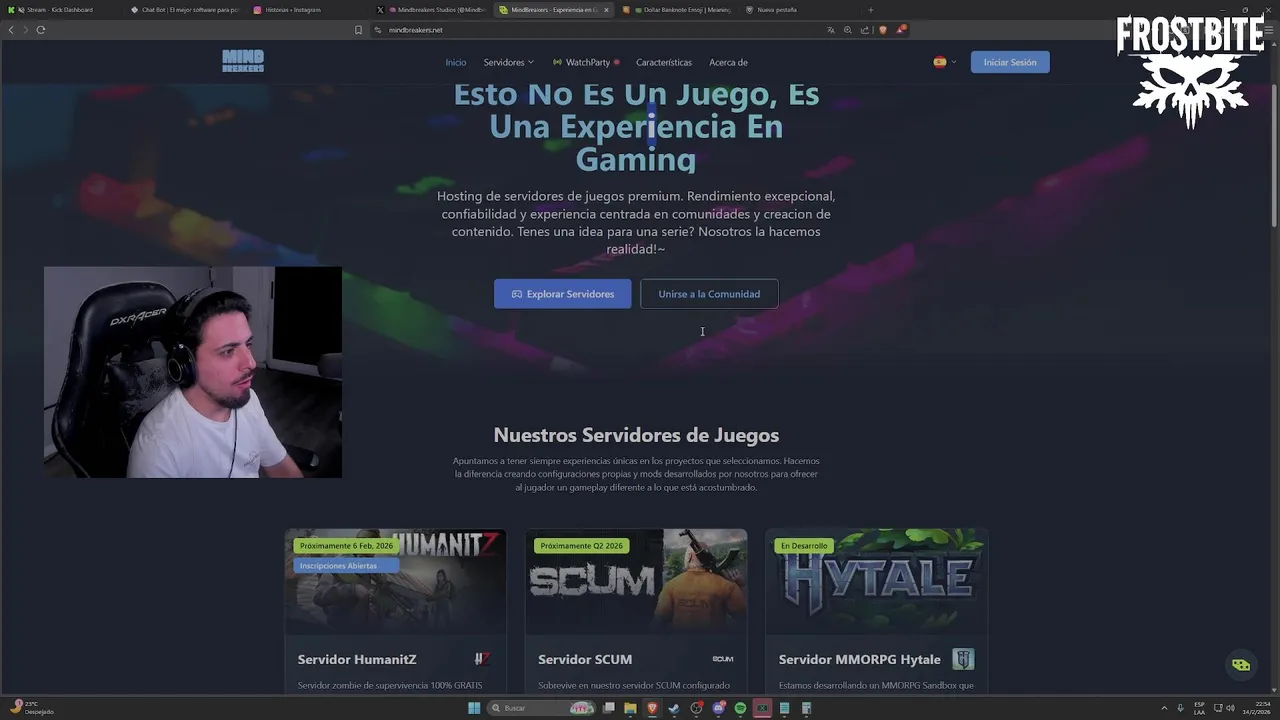Click the HumanitZ server banner image
The width and height of the screenshot is (1280, 720).
tap(396, 580)
